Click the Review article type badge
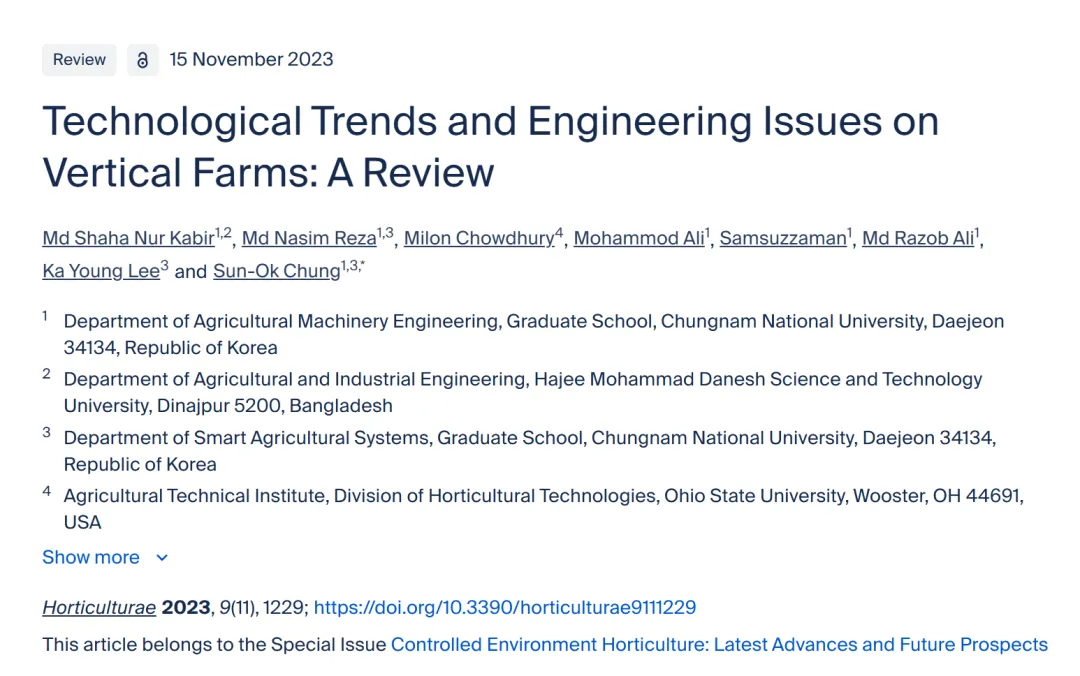1080x676 pixels. click(x=79, y=60)
